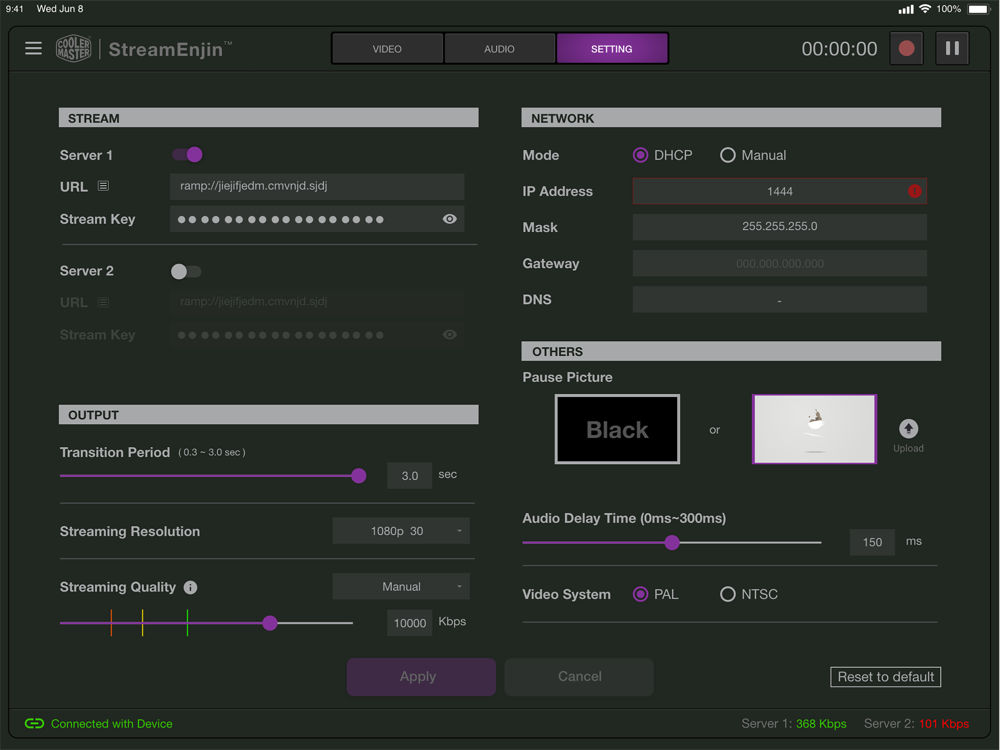Check the battery status icon
Image resolution: width=1000 pixels, height=750 pixels.
[979, 9]
